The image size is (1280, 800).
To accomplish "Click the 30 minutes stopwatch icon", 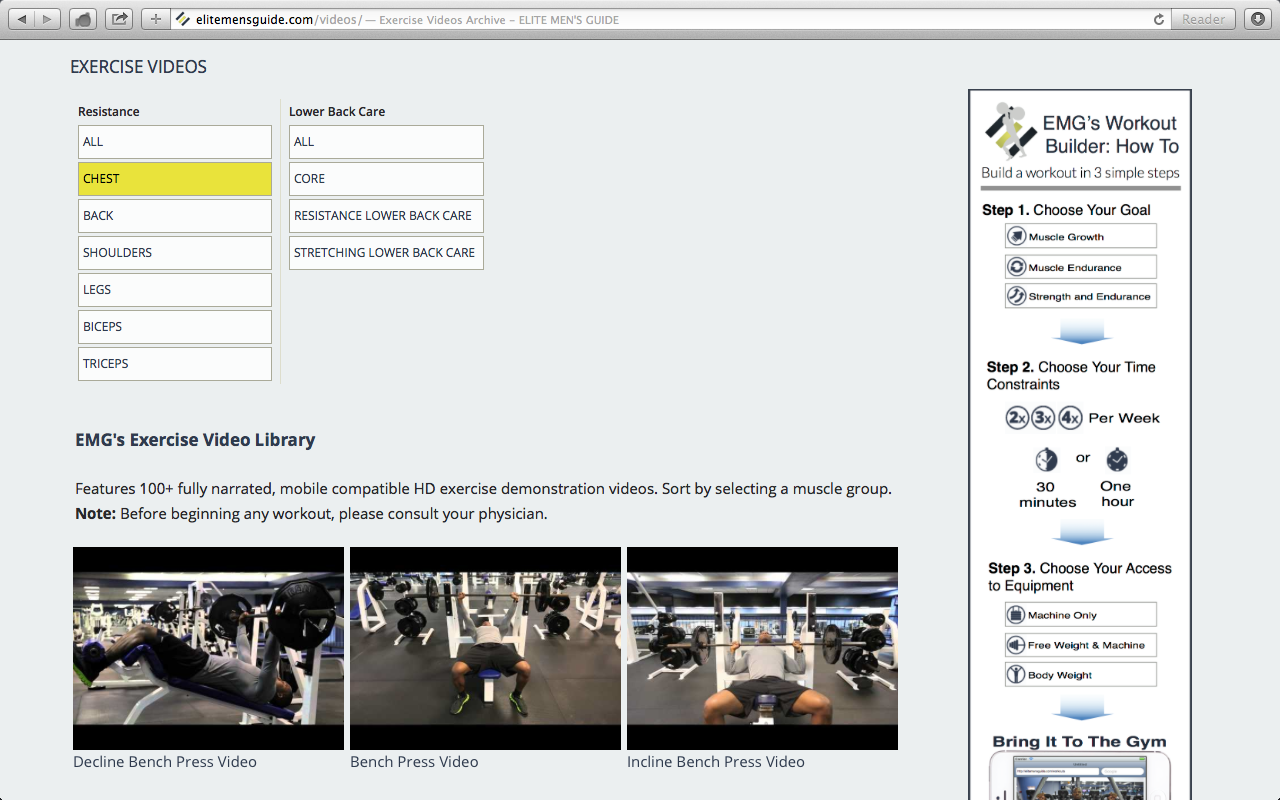I will click(1046, 459).
